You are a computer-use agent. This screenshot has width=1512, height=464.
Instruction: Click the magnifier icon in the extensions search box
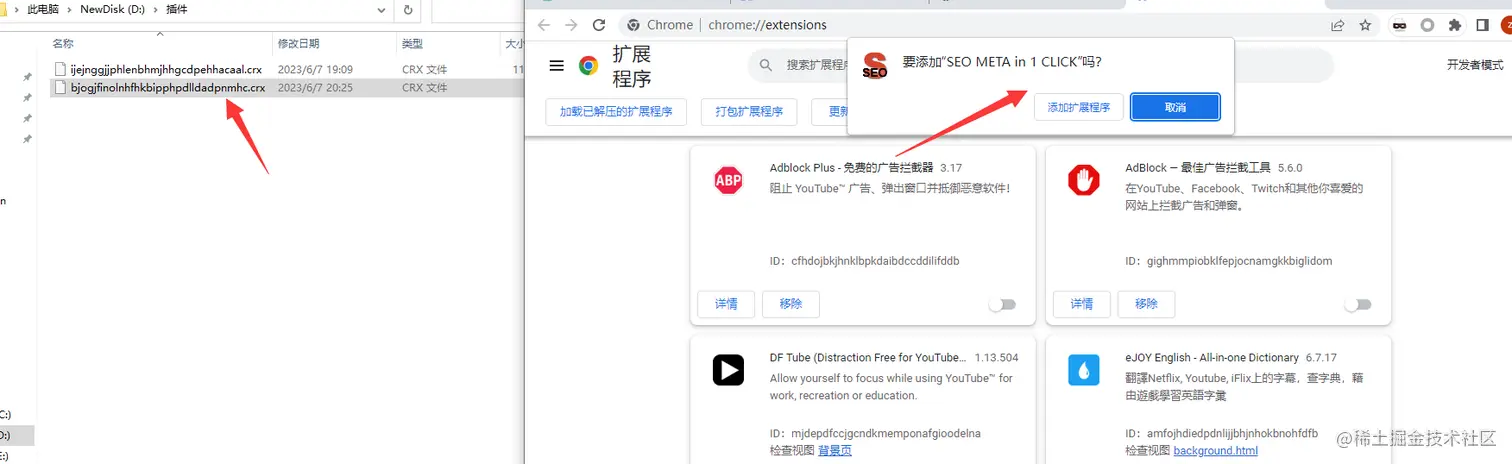(x=766, y=65)
